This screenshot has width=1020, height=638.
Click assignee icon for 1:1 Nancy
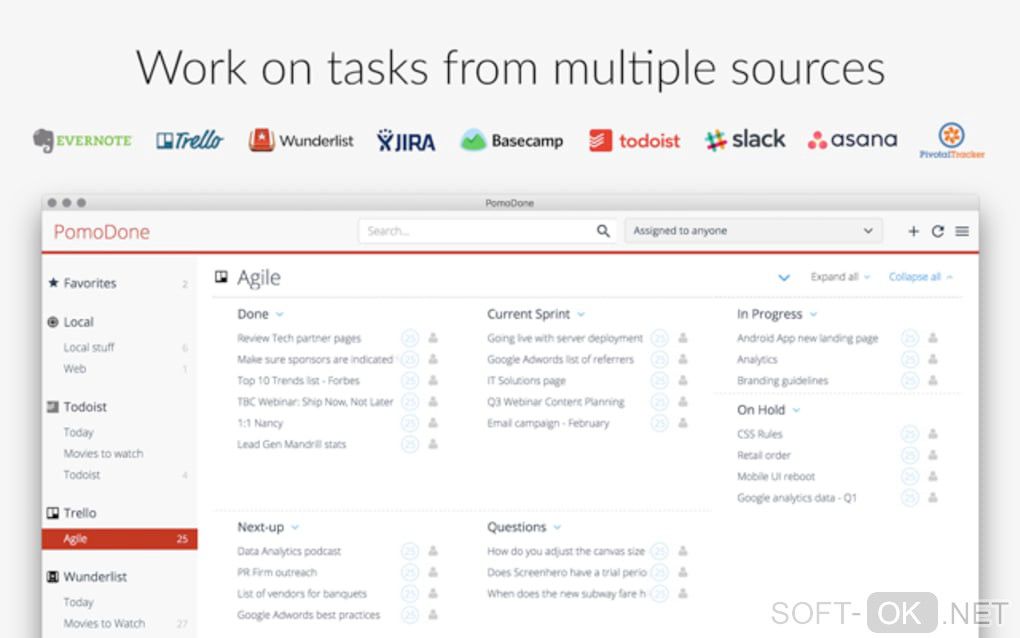point(433,423)
